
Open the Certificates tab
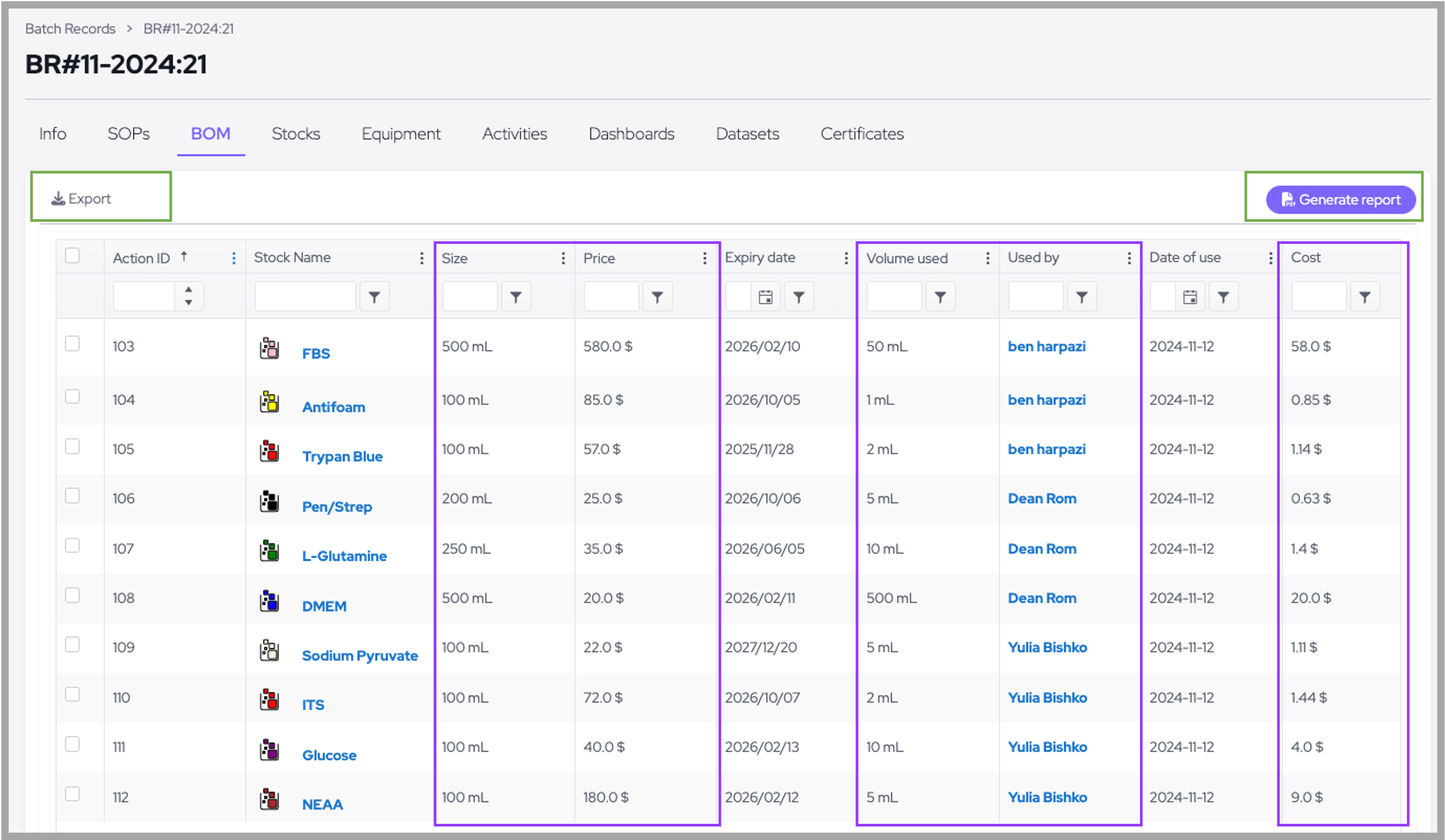[861, 133]
